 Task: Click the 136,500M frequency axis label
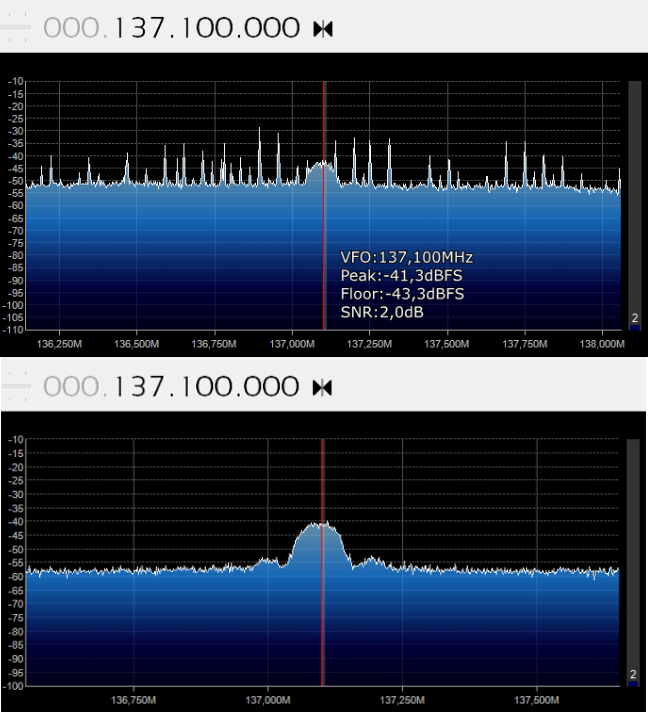[x=137, y=344]
